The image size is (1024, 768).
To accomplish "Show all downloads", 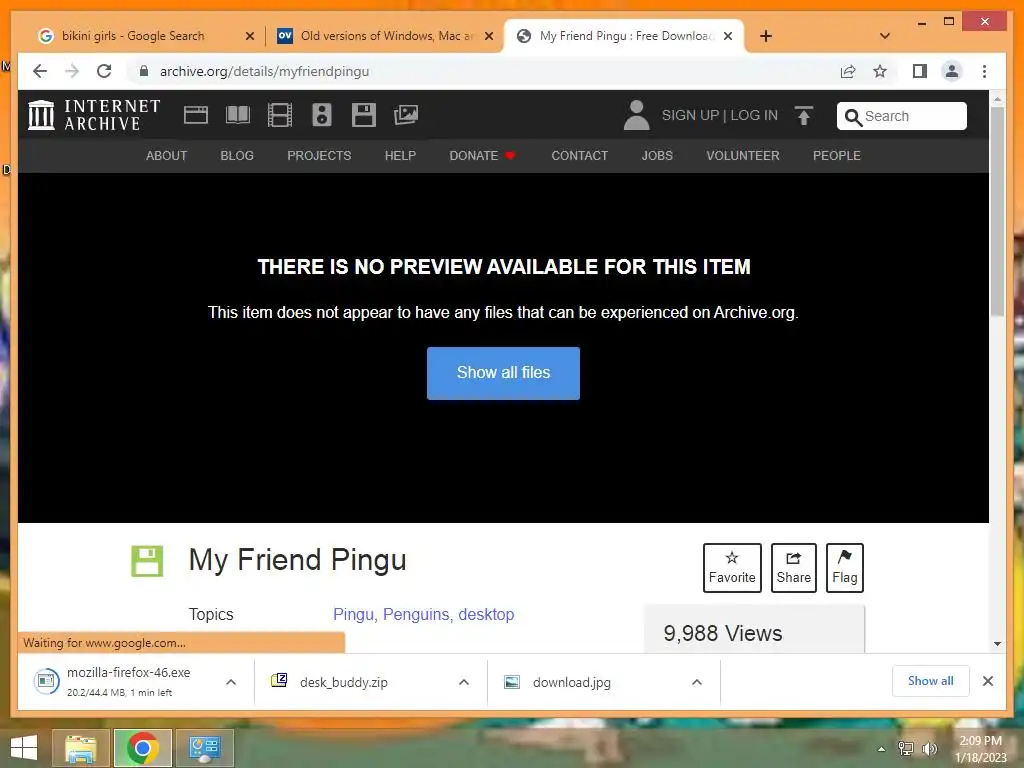I will click(931, 681).
